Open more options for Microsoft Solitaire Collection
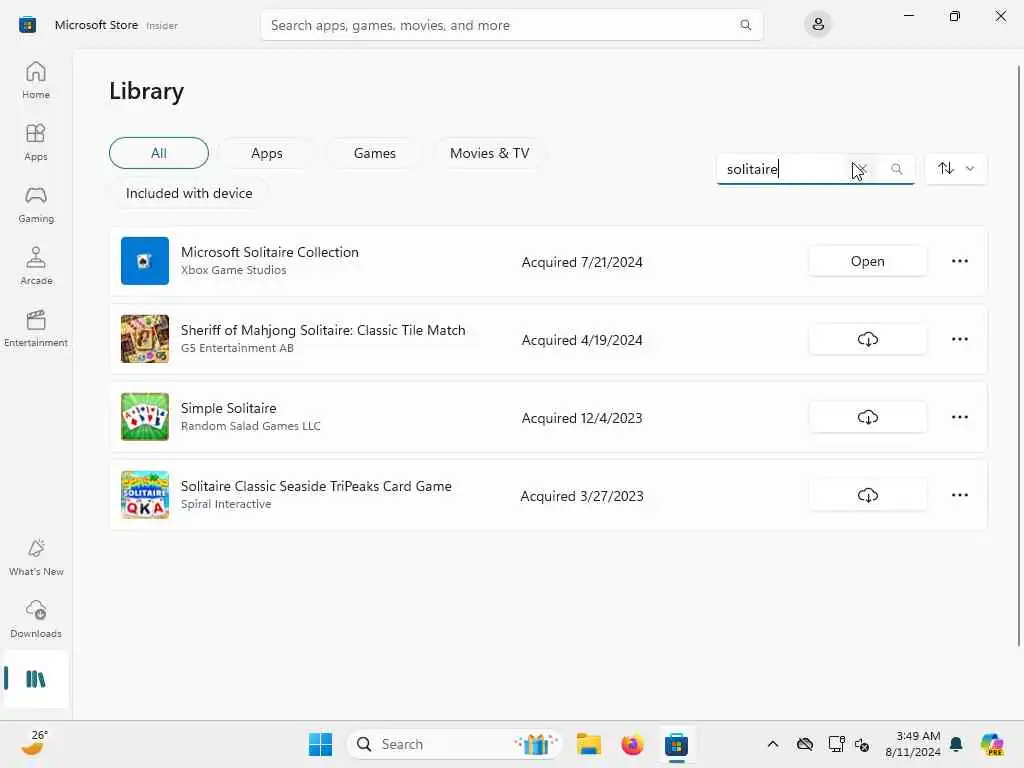The image size is (1024, 768). tap(959, 261)
